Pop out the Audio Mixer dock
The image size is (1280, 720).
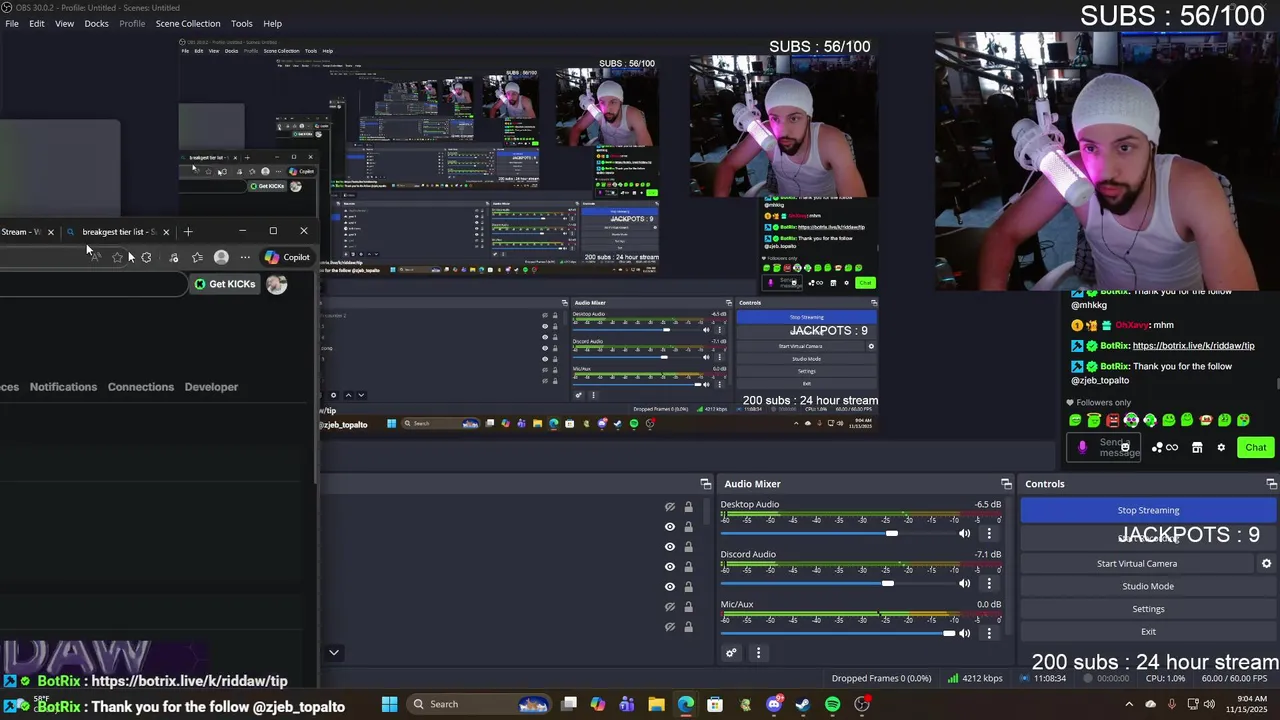pyautogui.click(x=1006, y=484)
